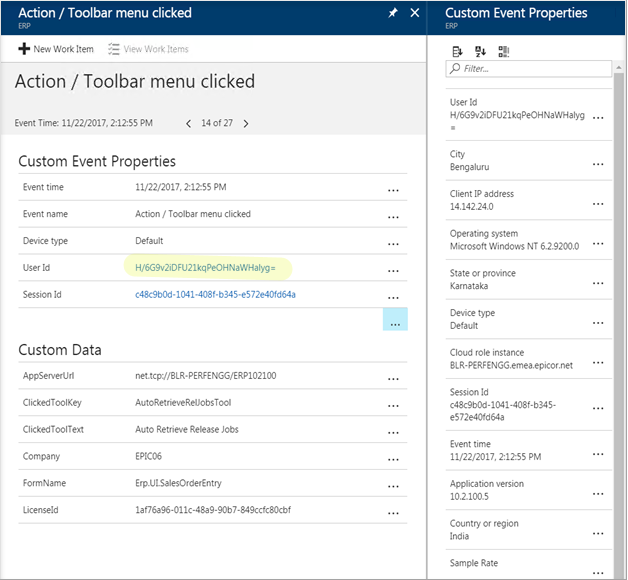Open ellipsis for Session Id in right panel
The height and width of the screenshot is (580, 628).
point(598,409)
